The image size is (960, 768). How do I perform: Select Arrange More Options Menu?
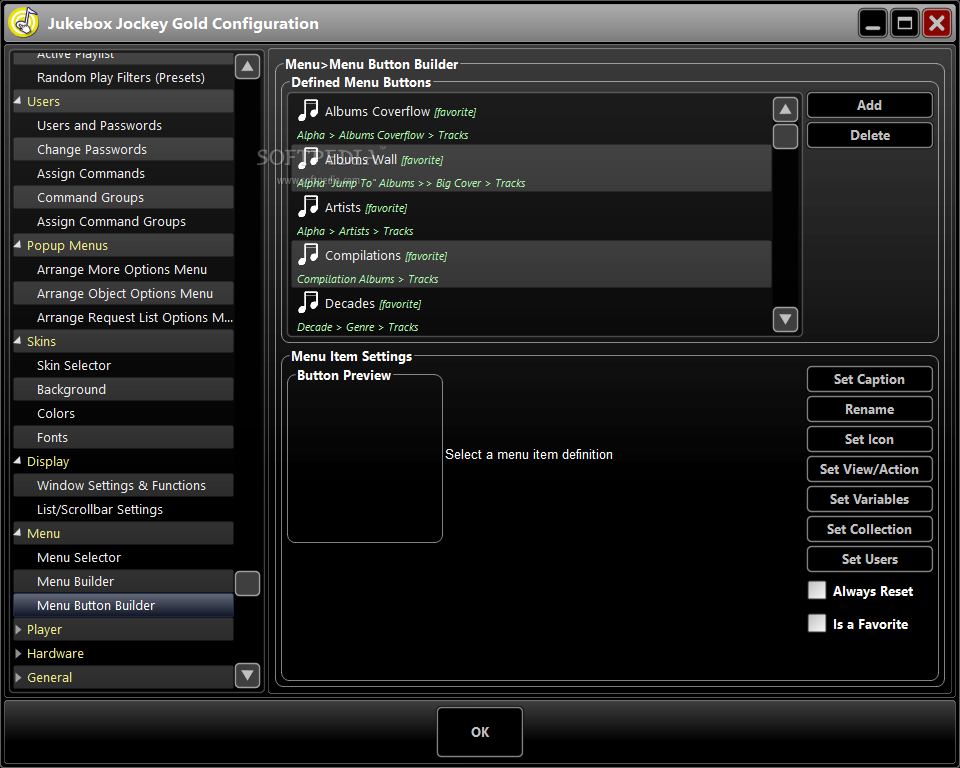coord(123,269)
